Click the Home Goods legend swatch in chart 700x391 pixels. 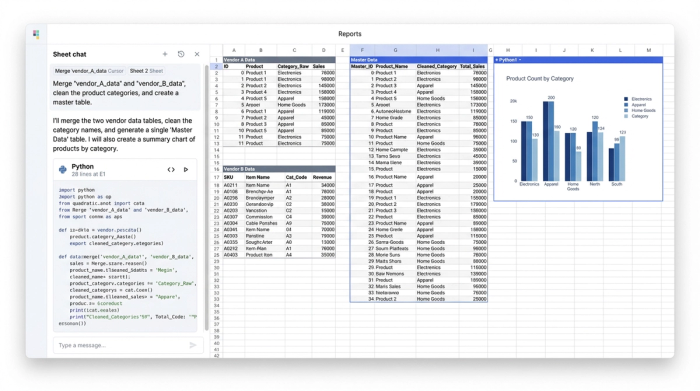click(x=626, y=110)
